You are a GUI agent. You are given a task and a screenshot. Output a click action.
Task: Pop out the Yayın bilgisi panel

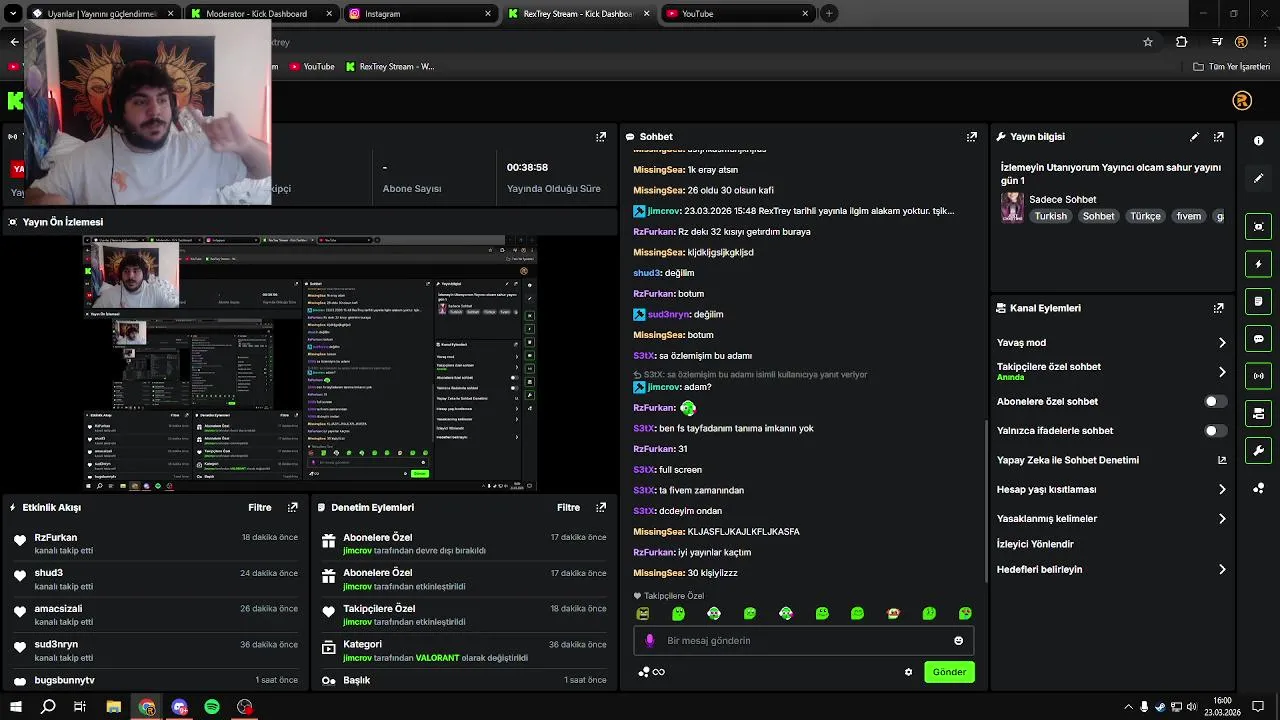coord(1218,137)
